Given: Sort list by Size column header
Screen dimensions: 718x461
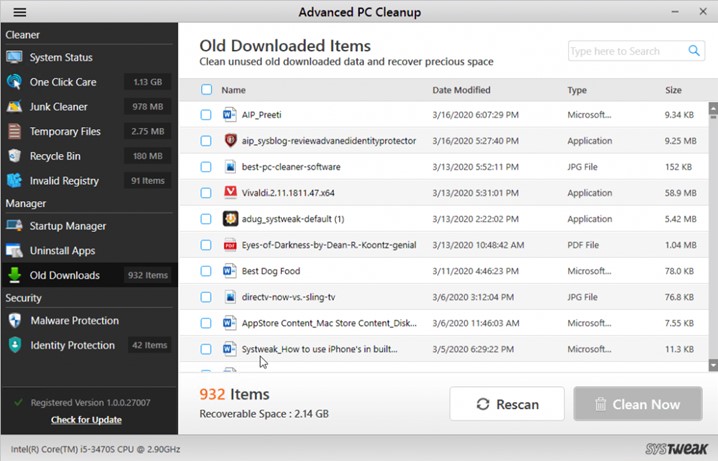Looking at the screenshot, I should pyautogui.click(x=673, y=90).
